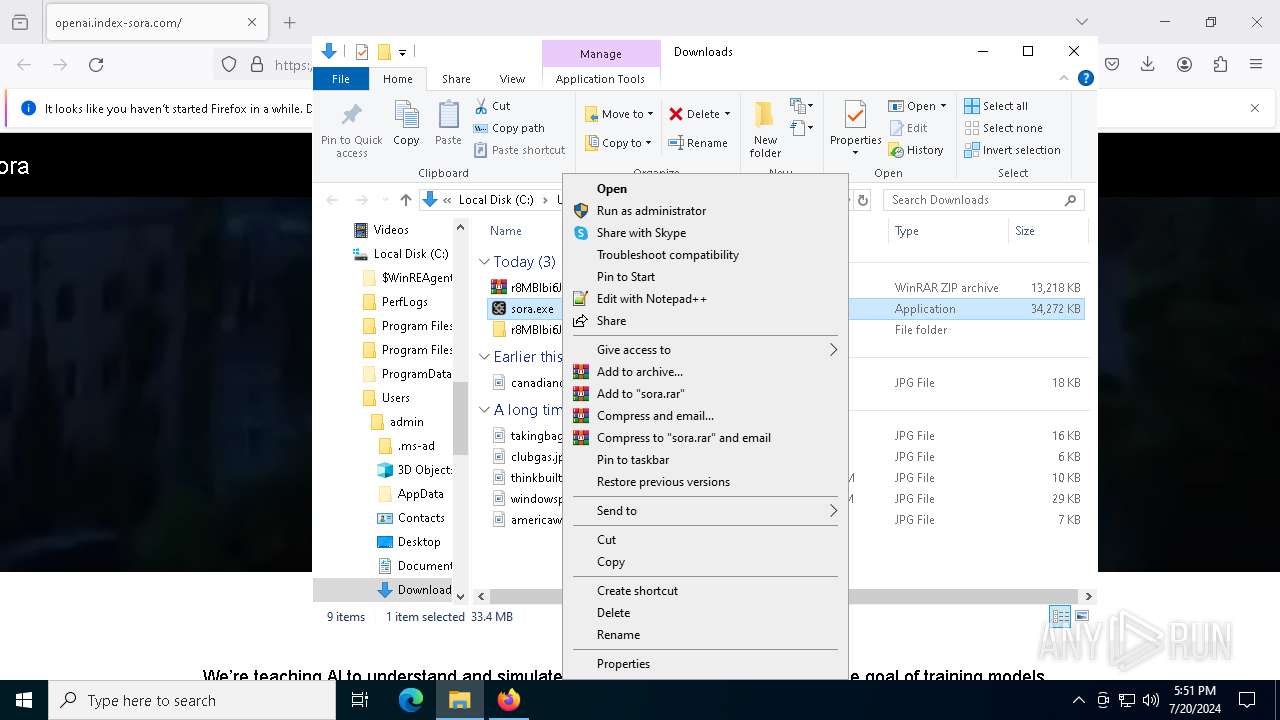Open the Quick Access Toolbar customize dropdown

[x=402, y=52]
